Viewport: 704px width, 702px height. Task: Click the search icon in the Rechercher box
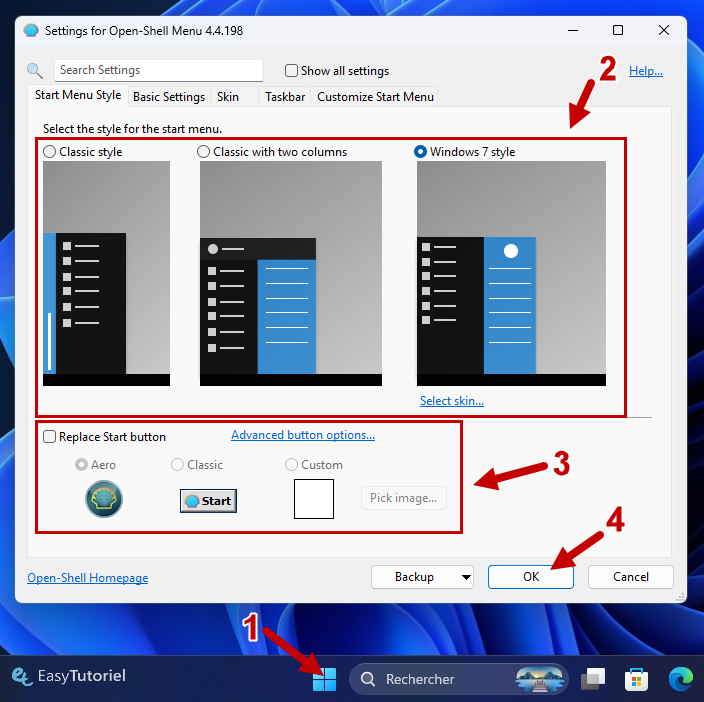click(x=368, y=679)
